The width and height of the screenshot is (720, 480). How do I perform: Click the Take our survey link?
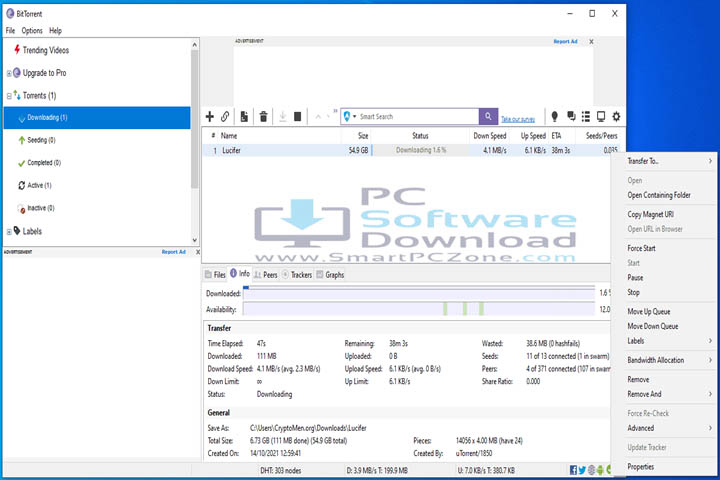click(518, 119)
